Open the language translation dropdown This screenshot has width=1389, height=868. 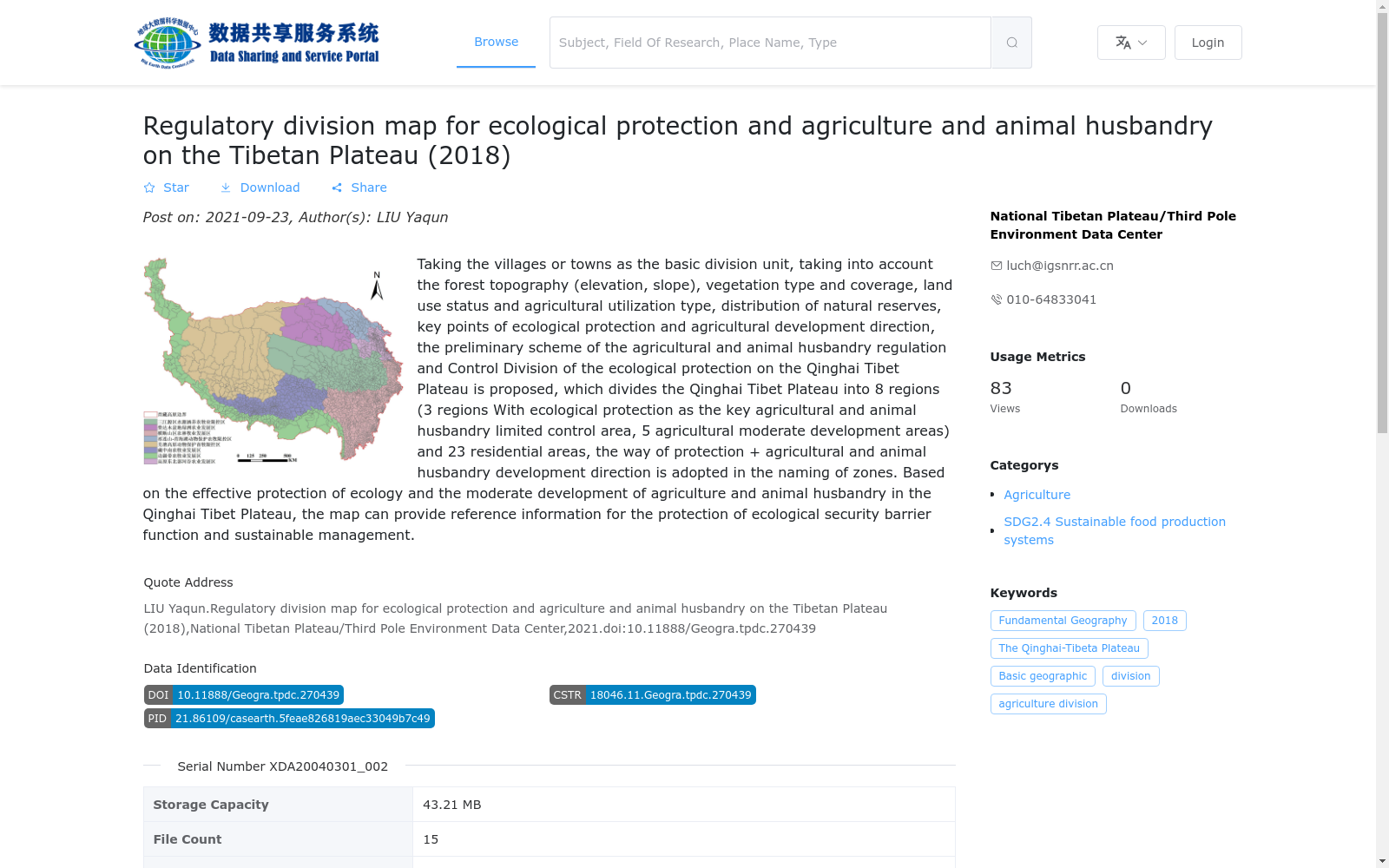point(1131,43)
